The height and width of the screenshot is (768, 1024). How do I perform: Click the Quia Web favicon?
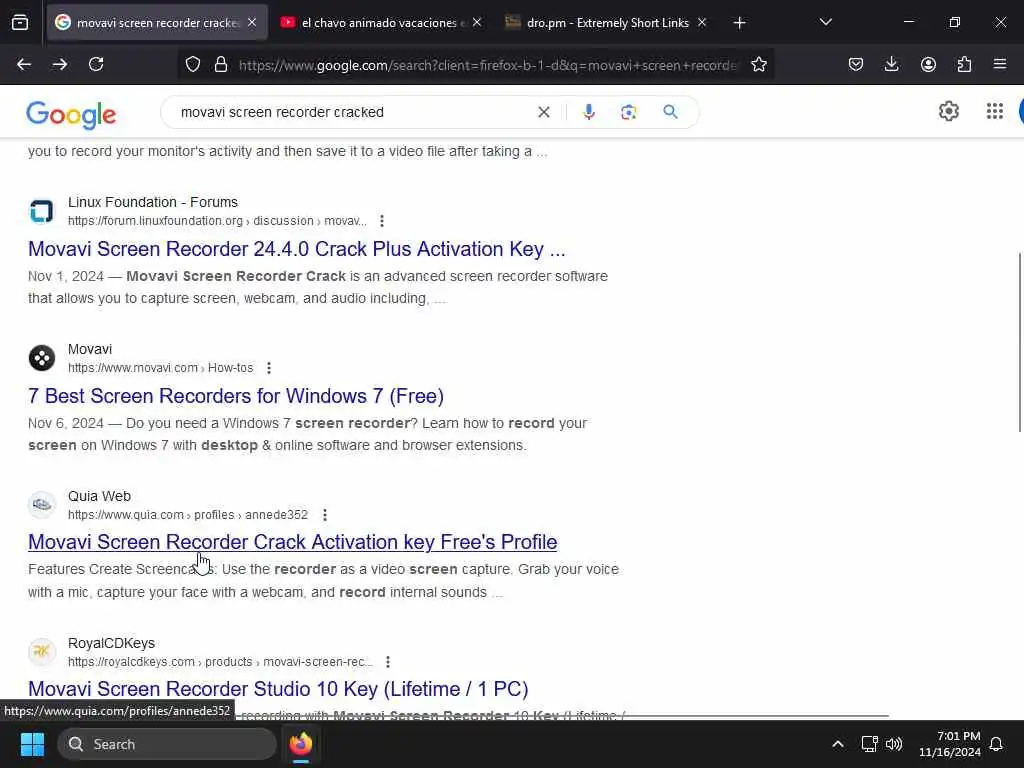click(42, 505)
